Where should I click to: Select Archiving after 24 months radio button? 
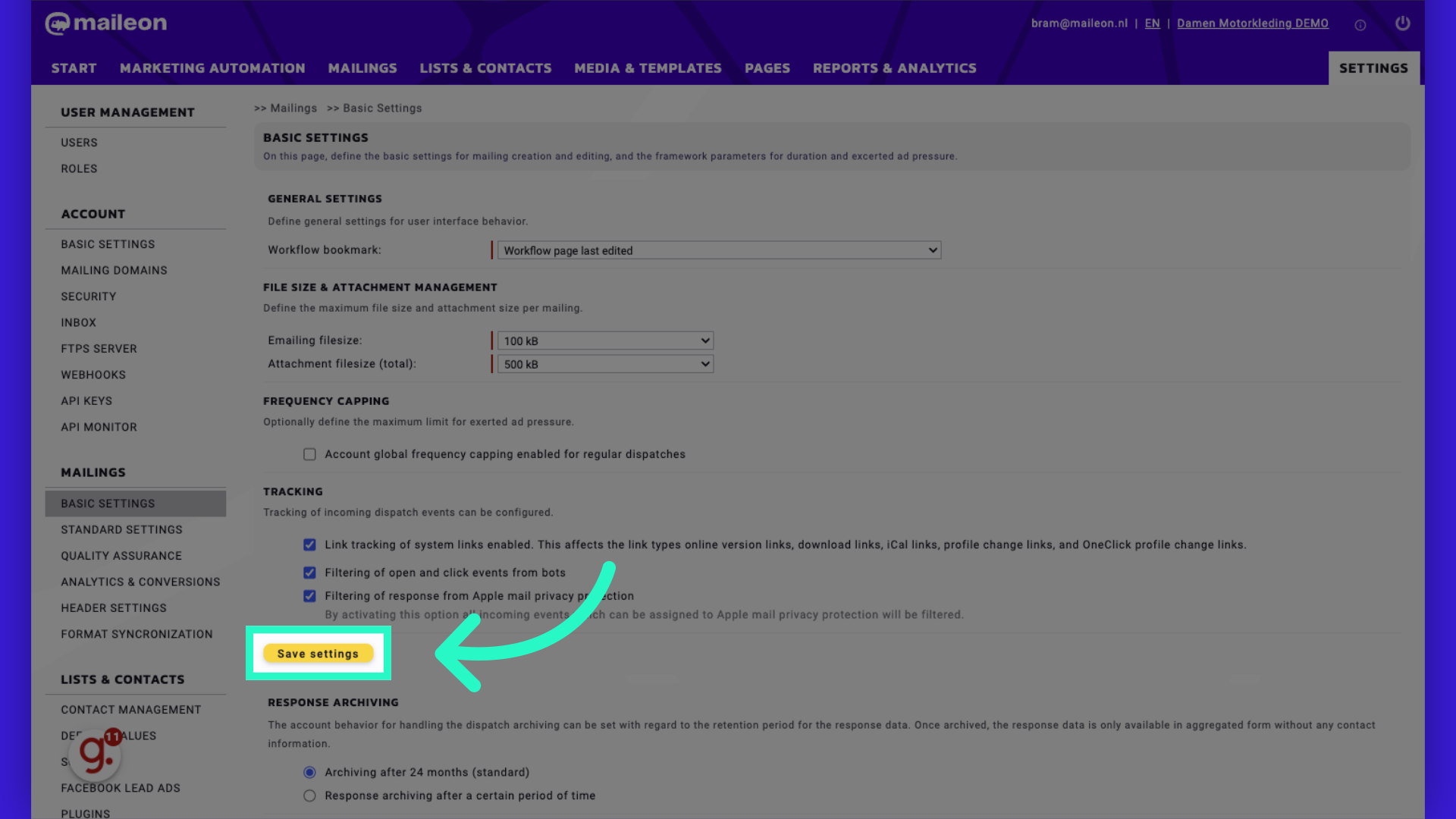coord(309,772)
